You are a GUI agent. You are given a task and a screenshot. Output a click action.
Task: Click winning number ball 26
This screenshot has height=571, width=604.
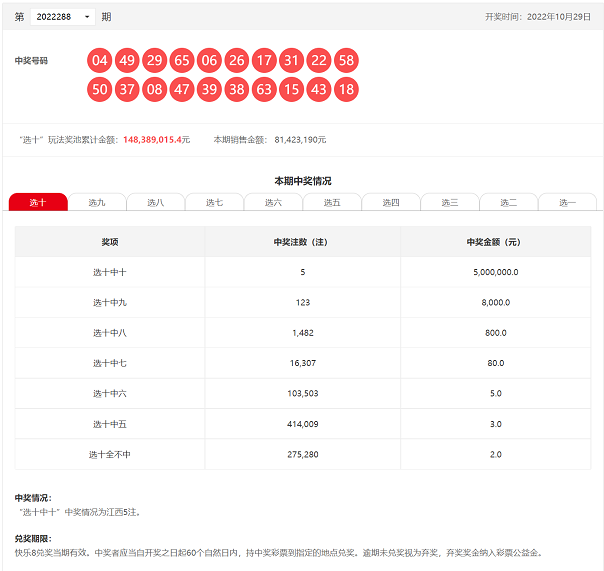237,60
